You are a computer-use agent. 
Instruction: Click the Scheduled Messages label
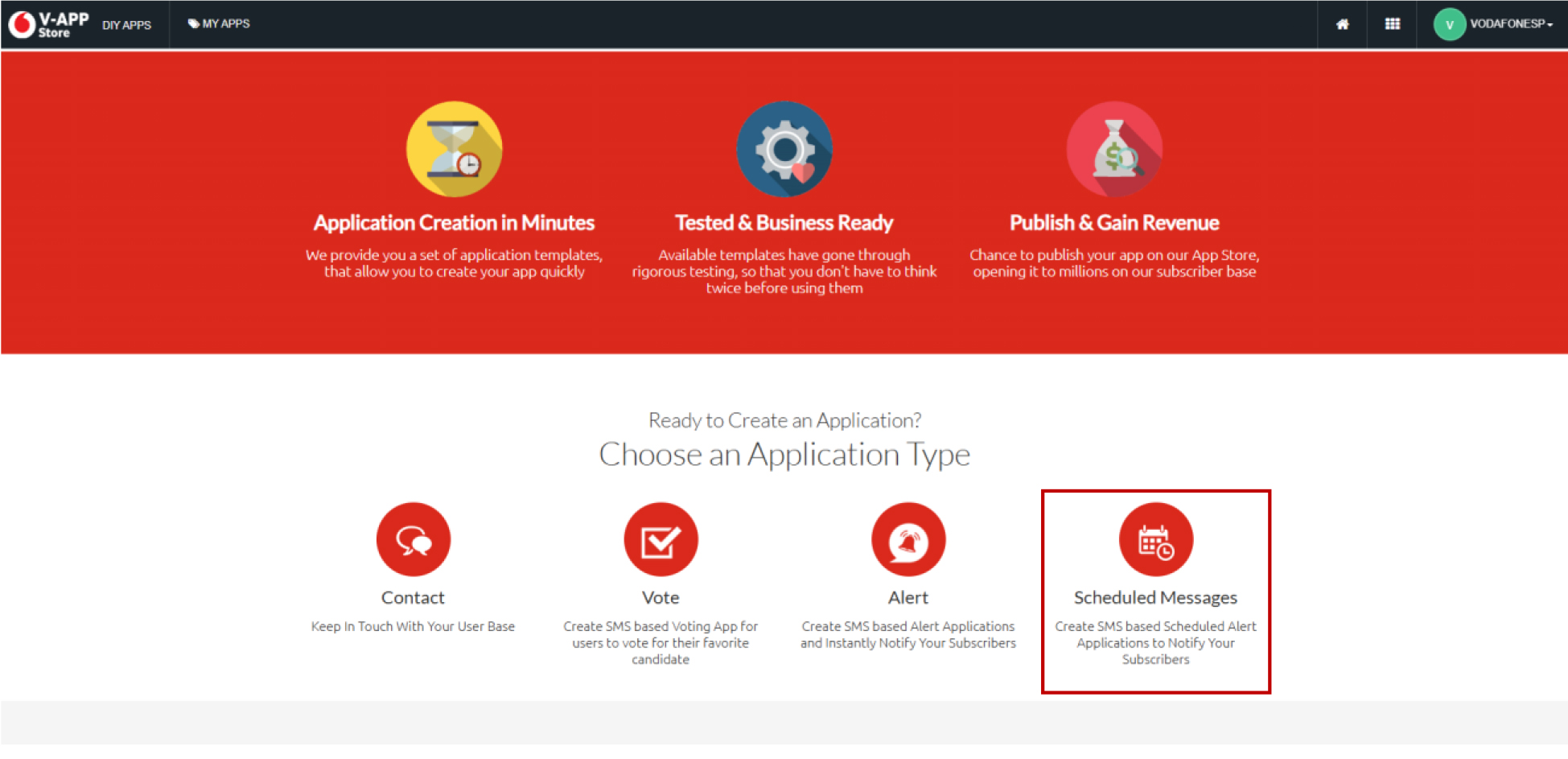(x=1155, y=597)
